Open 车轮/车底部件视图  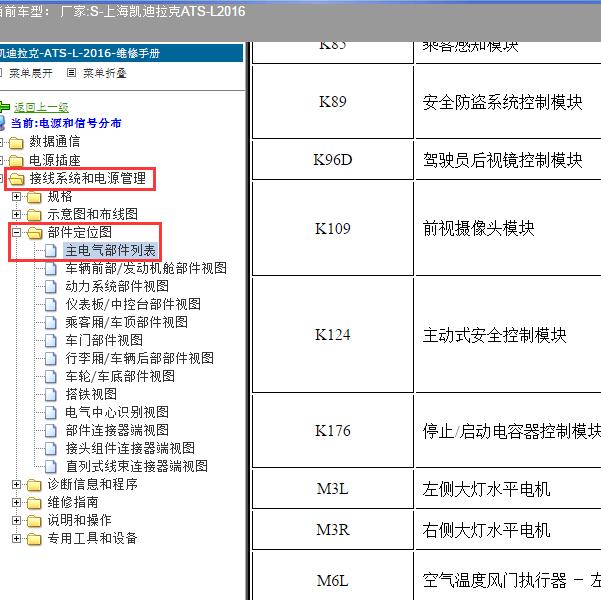[x=120, y=376]
